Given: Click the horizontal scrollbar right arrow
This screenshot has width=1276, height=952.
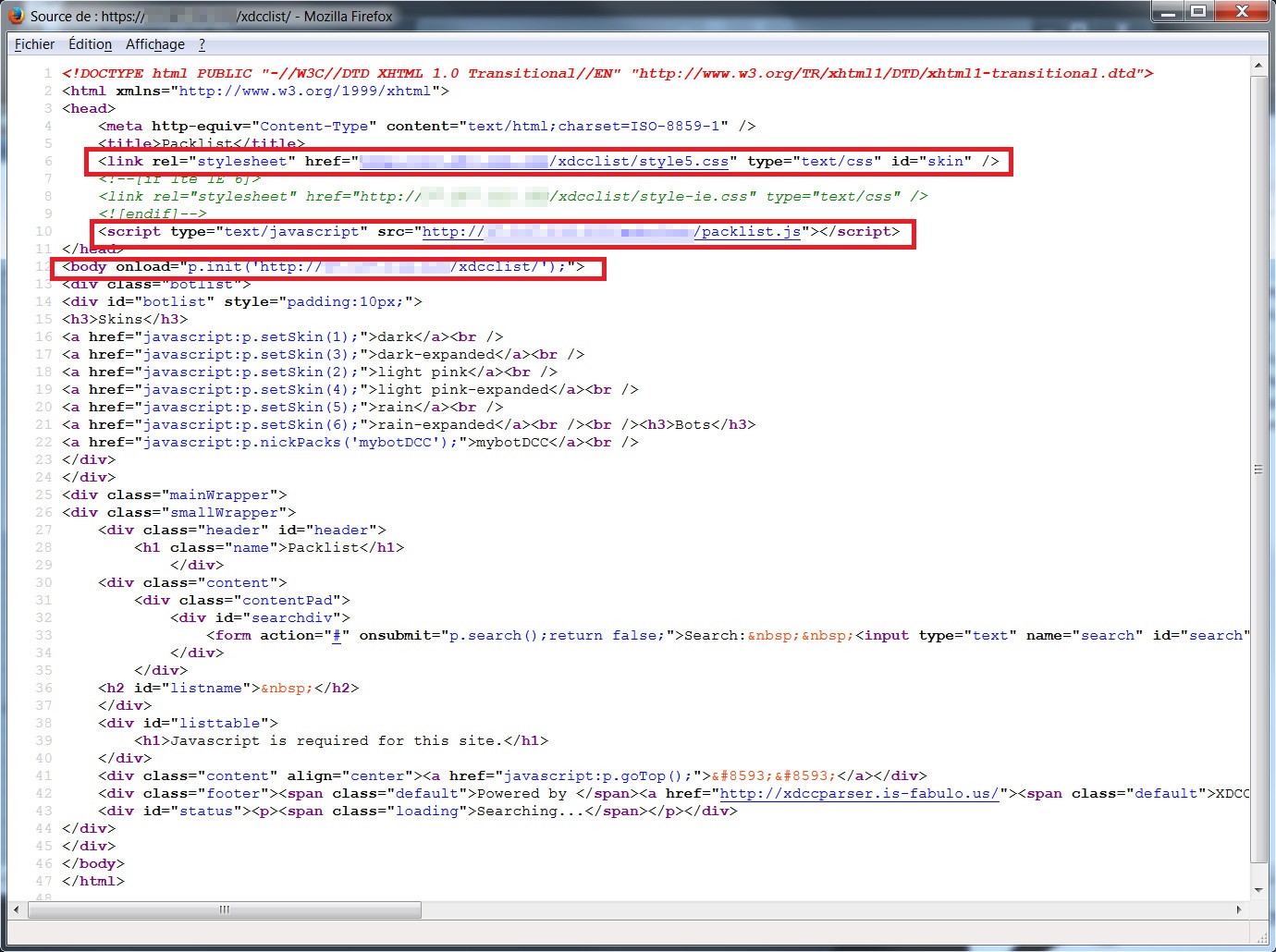Looking at the screenshot, I should point(1239,909).
